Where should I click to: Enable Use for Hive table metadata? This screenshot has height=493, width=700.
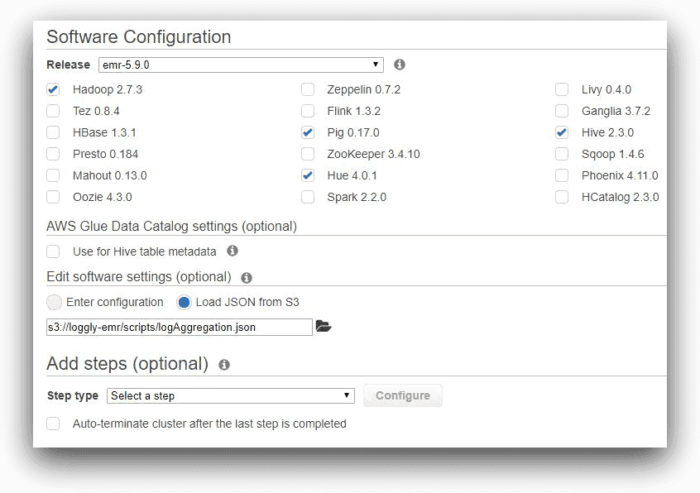pos(53,251)
